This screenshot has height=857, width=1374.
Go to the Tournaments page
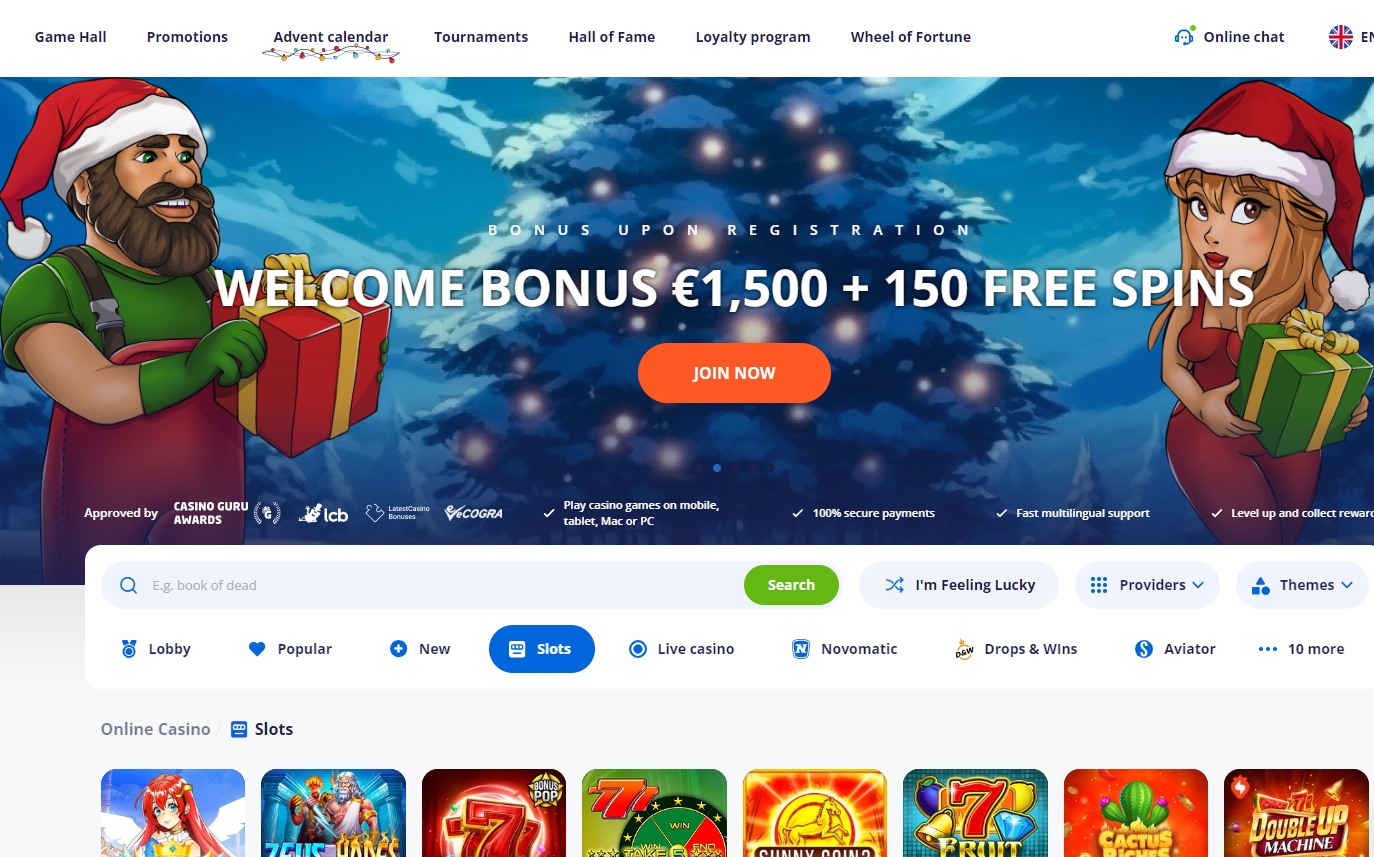tap(481, 37)
